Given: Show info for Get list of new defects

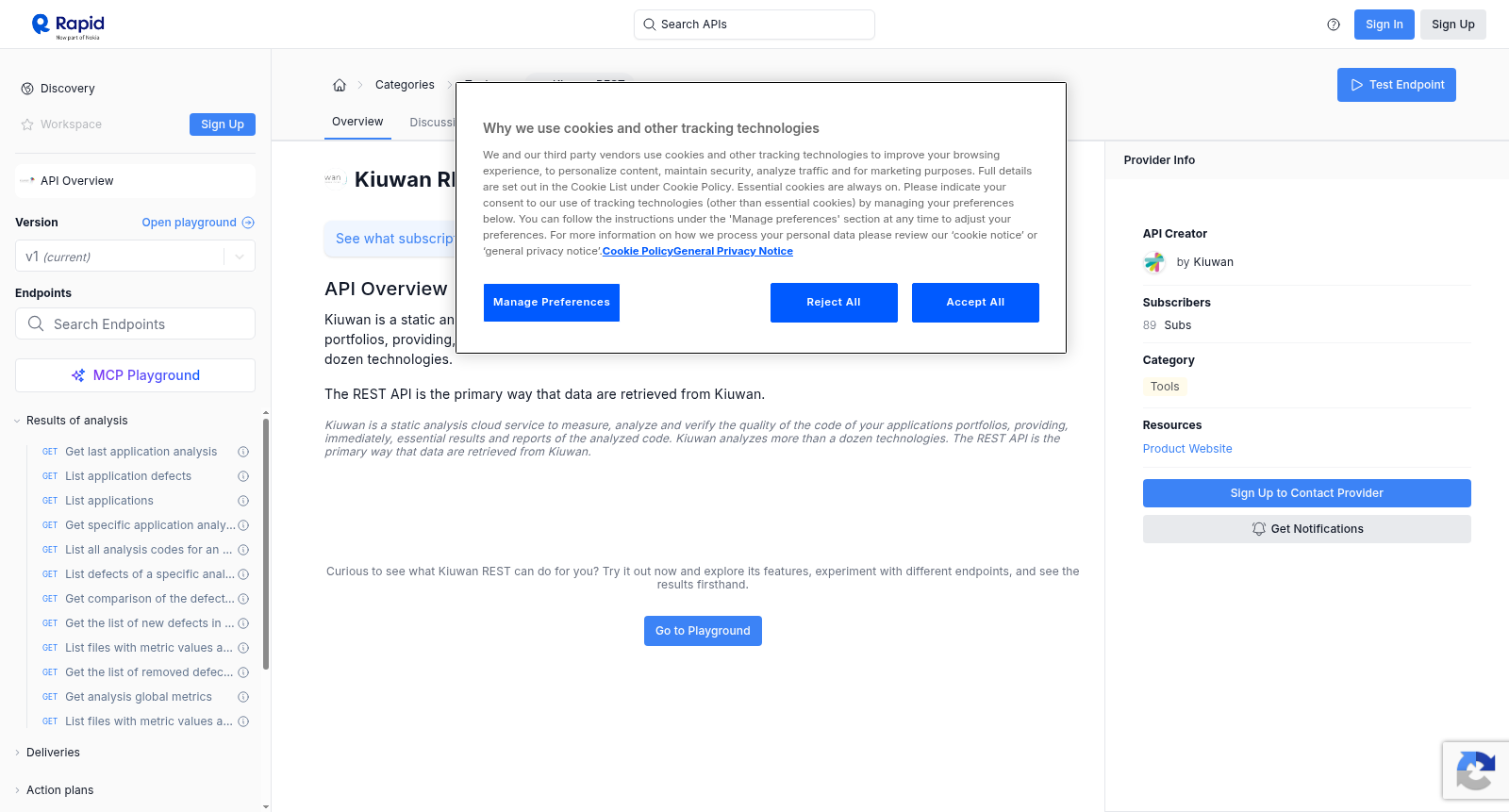Looking at the screenshot, I should pos(243,623).
